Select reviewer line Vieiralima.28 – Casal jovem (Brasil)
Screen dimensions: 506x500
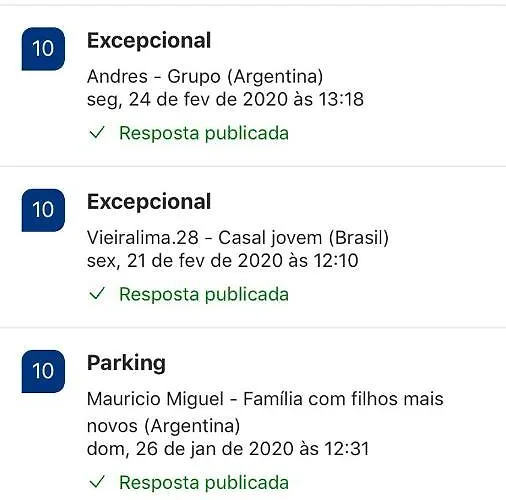click(238, 238)
